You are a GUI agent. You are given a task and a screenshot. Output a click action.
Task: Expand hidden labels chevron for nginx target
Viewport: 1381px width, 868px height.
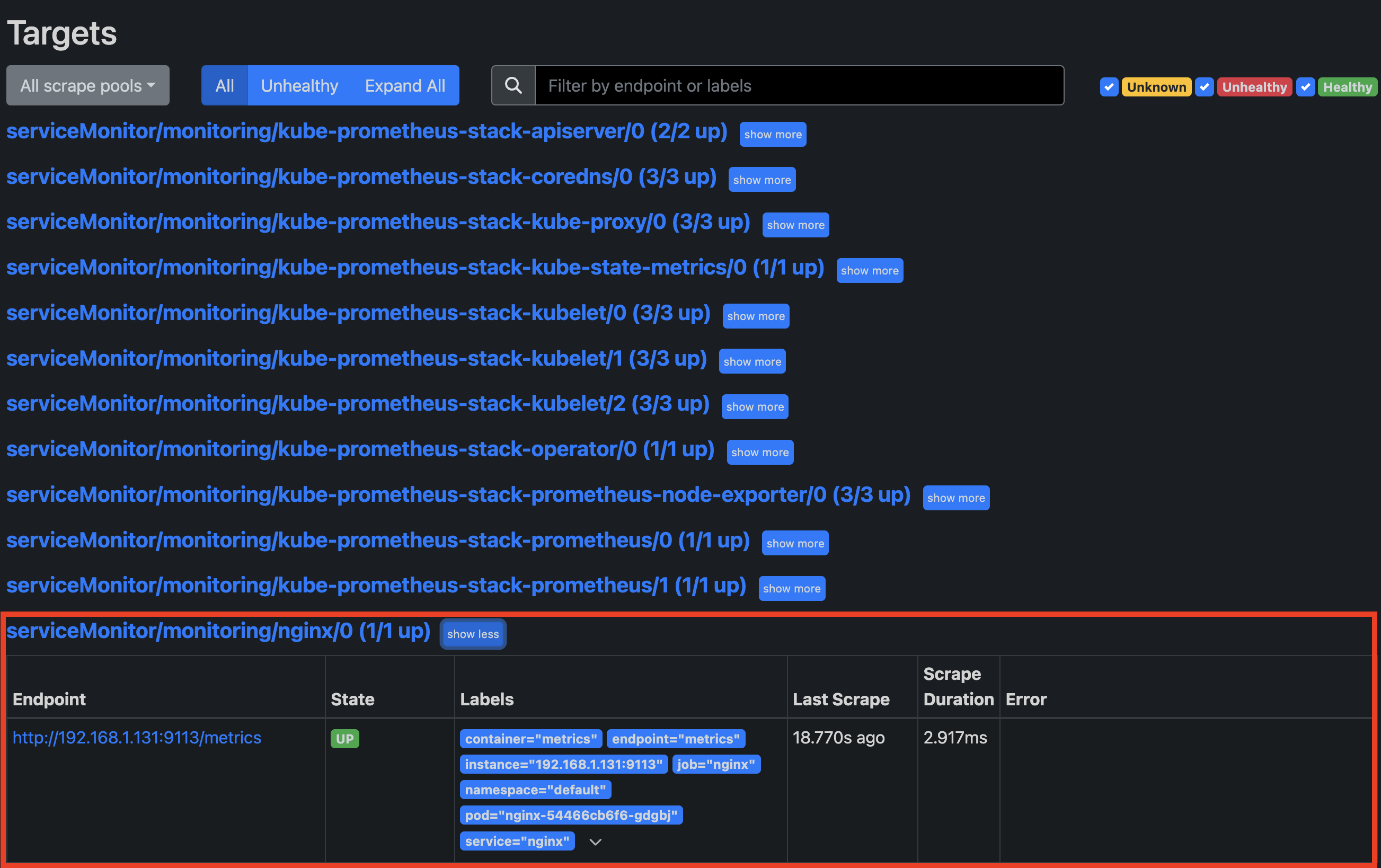tap(595, 842)
